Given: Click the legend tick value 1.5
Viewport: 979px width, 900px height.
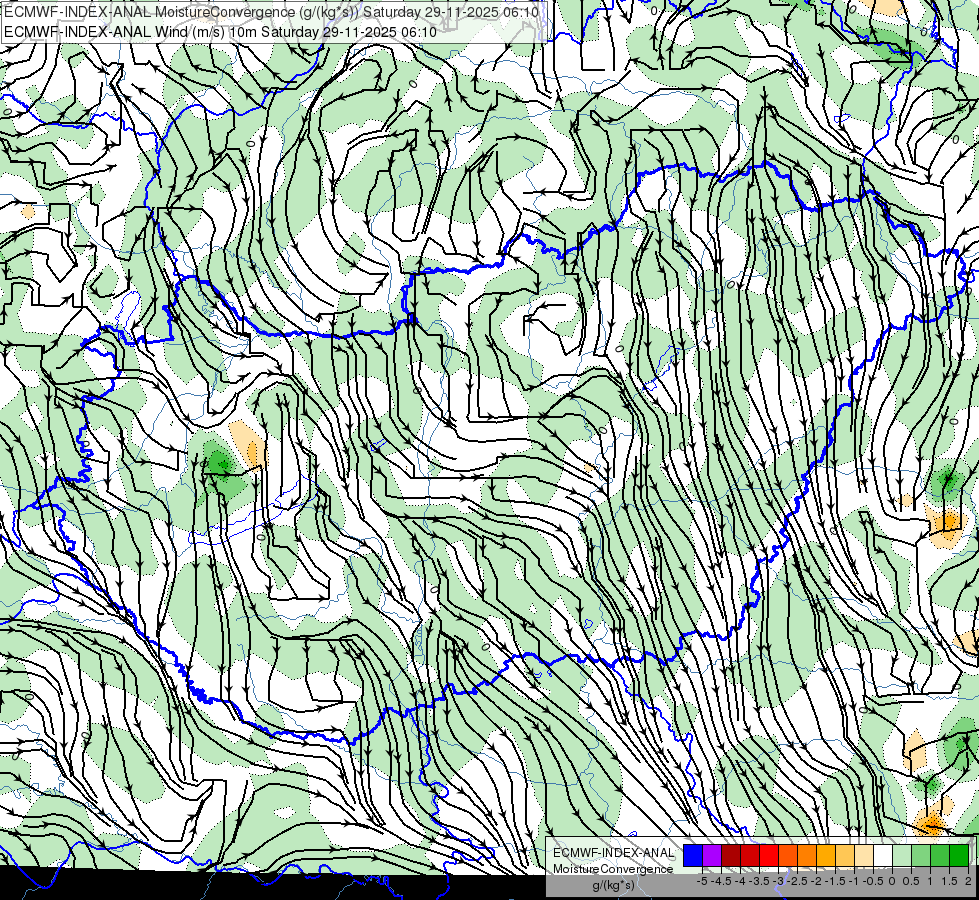Looking at the screenshot, I should tap(950, 881).
